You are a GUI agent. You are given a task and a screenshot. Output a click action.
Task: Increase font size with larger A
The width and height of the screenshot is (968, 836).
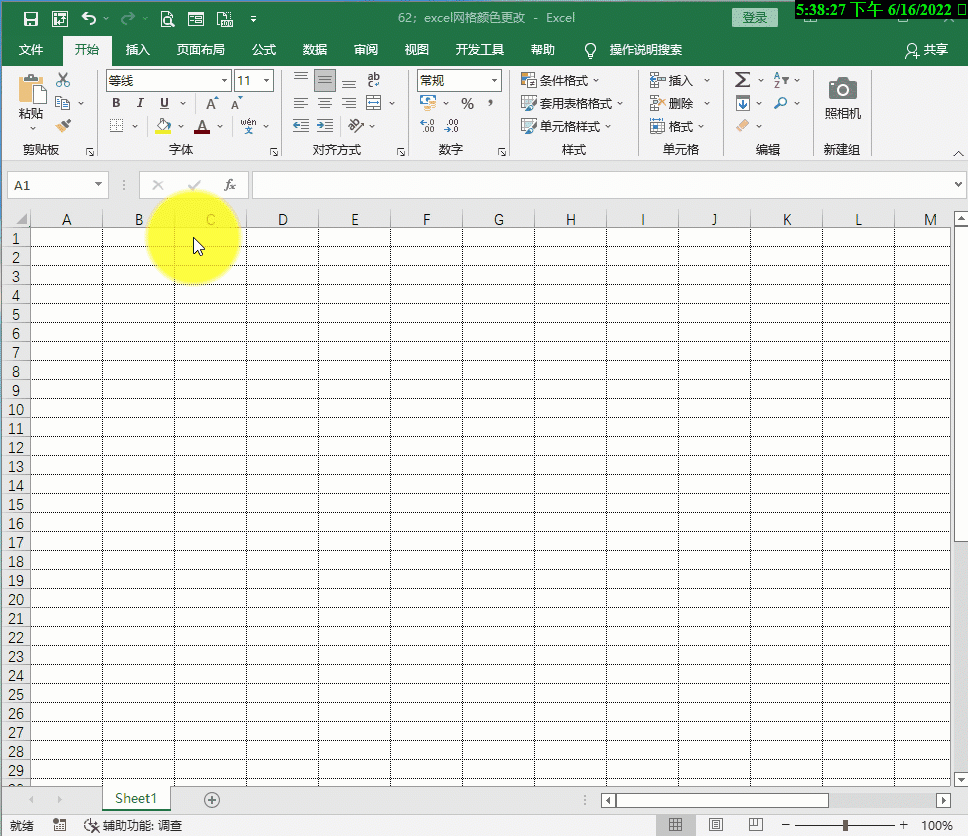click(212, 103)
